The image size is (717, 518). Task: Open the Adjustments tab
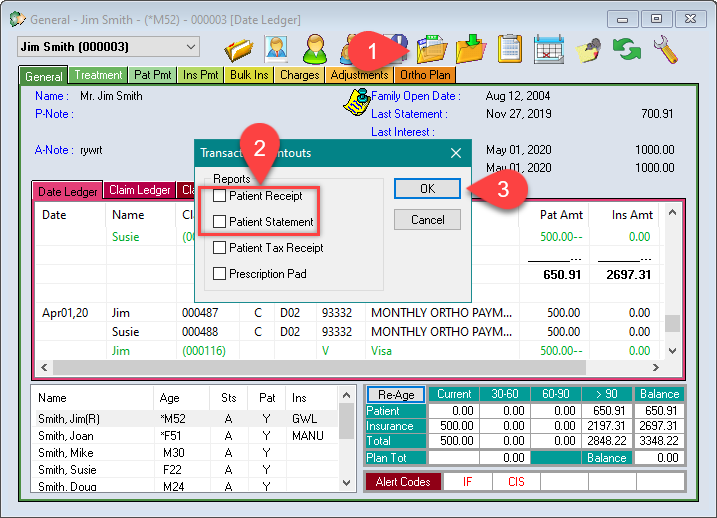coord(359,75)
